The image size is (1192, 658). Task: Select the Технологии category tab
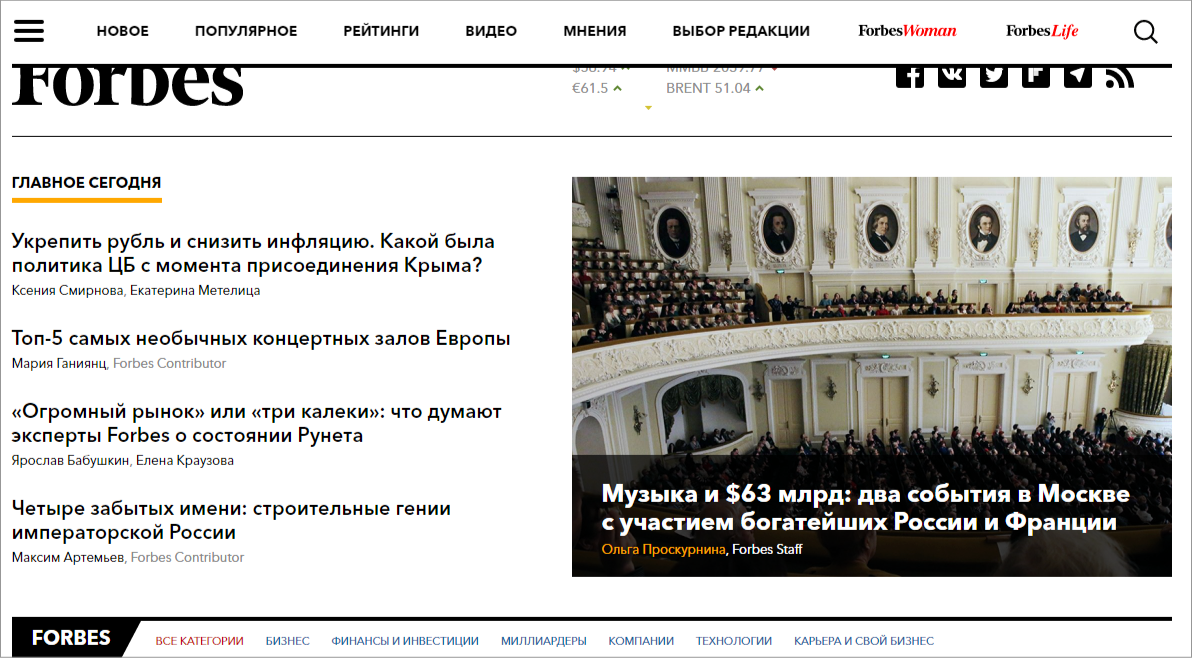tap(734, 641)
